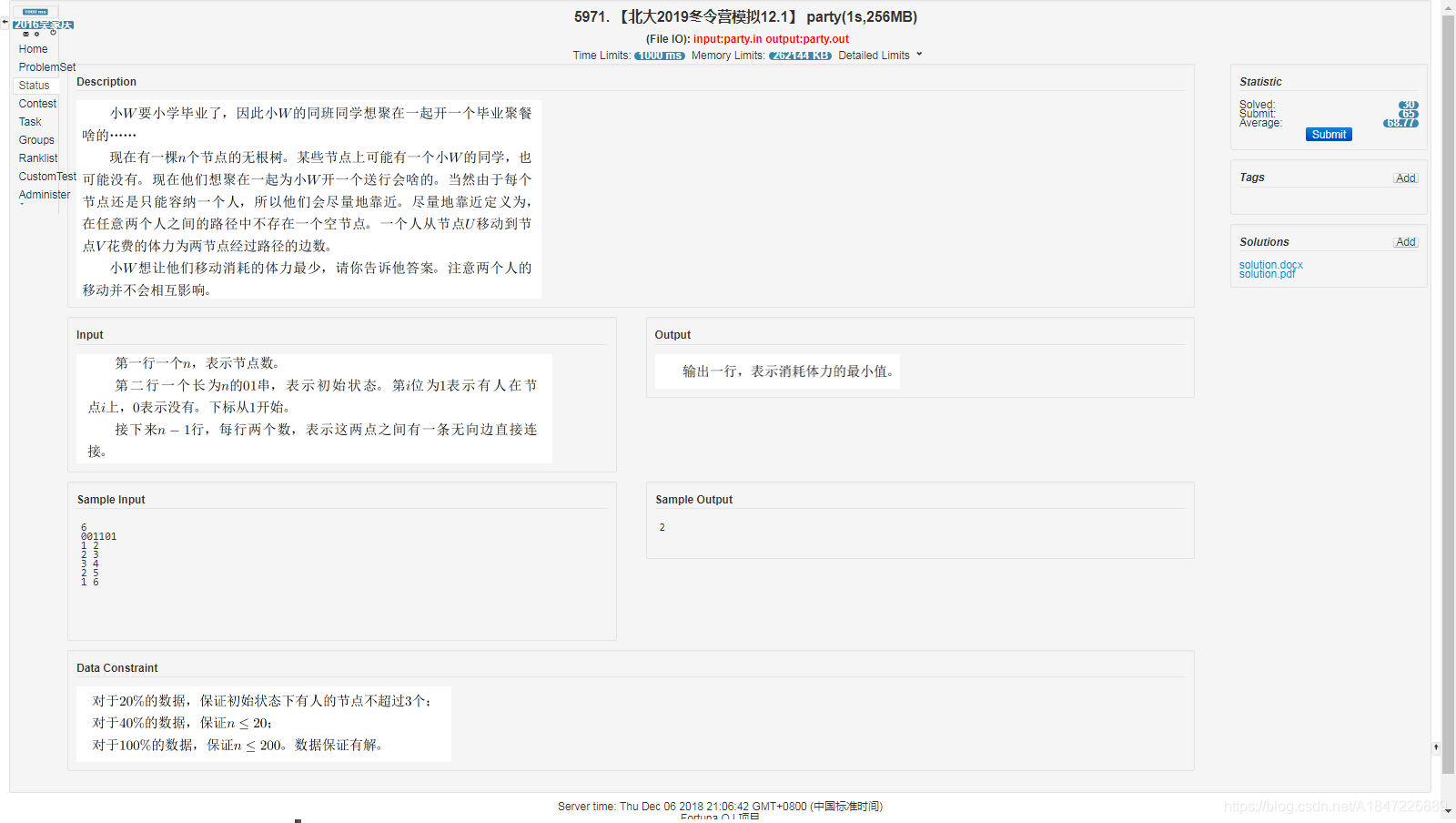This screenshot has width=1456, height=823.
Task: Add a solution with Solutions Add button
Action: click(x=1406, y=242)
